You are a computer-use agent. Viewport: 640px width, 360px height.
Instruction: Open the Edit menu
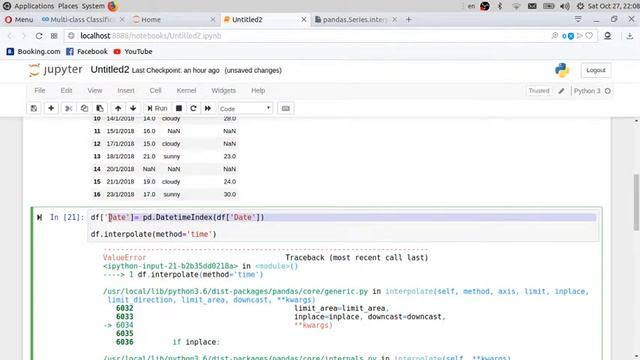66,91
